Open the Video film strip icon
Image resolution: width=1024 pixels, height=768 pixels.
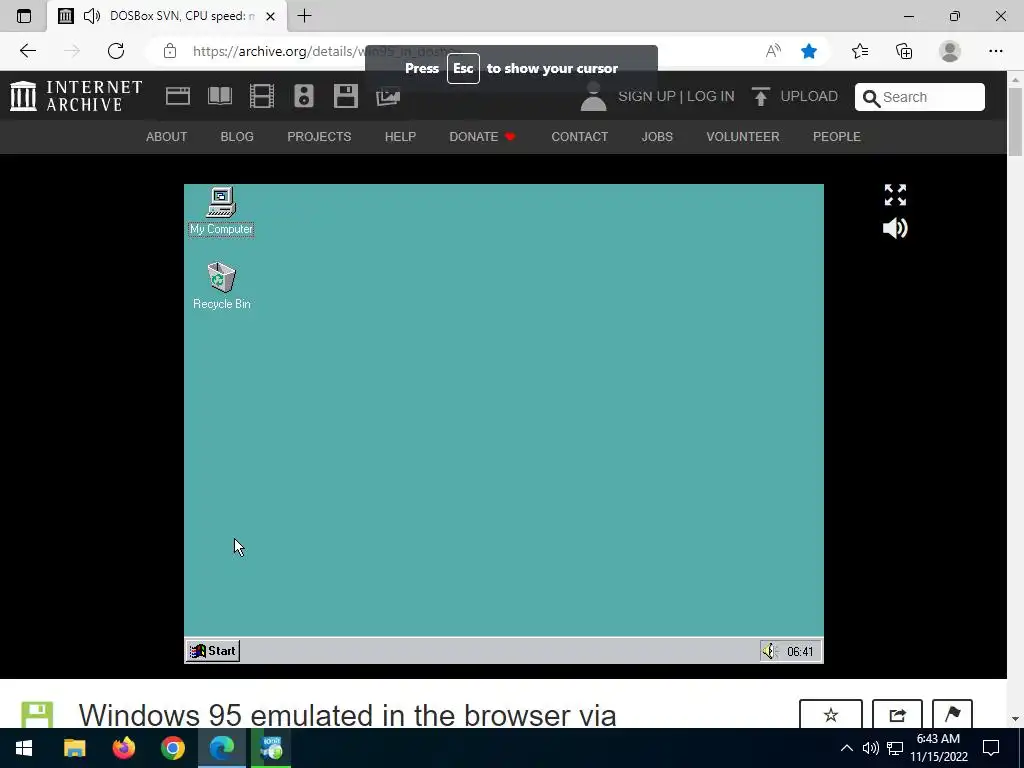[x=262, y=96]
